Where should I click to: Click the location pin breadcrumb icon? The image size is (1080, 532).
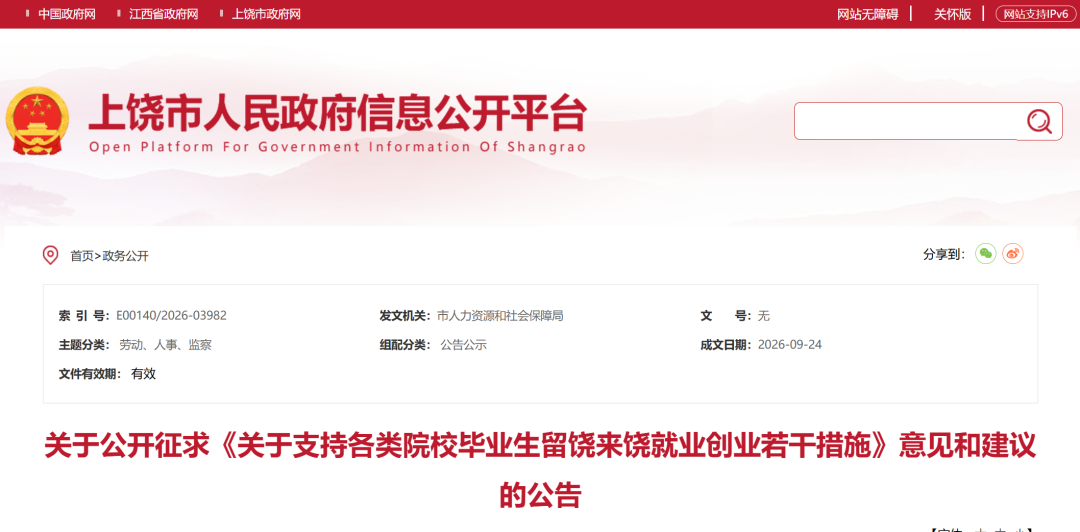50,256
